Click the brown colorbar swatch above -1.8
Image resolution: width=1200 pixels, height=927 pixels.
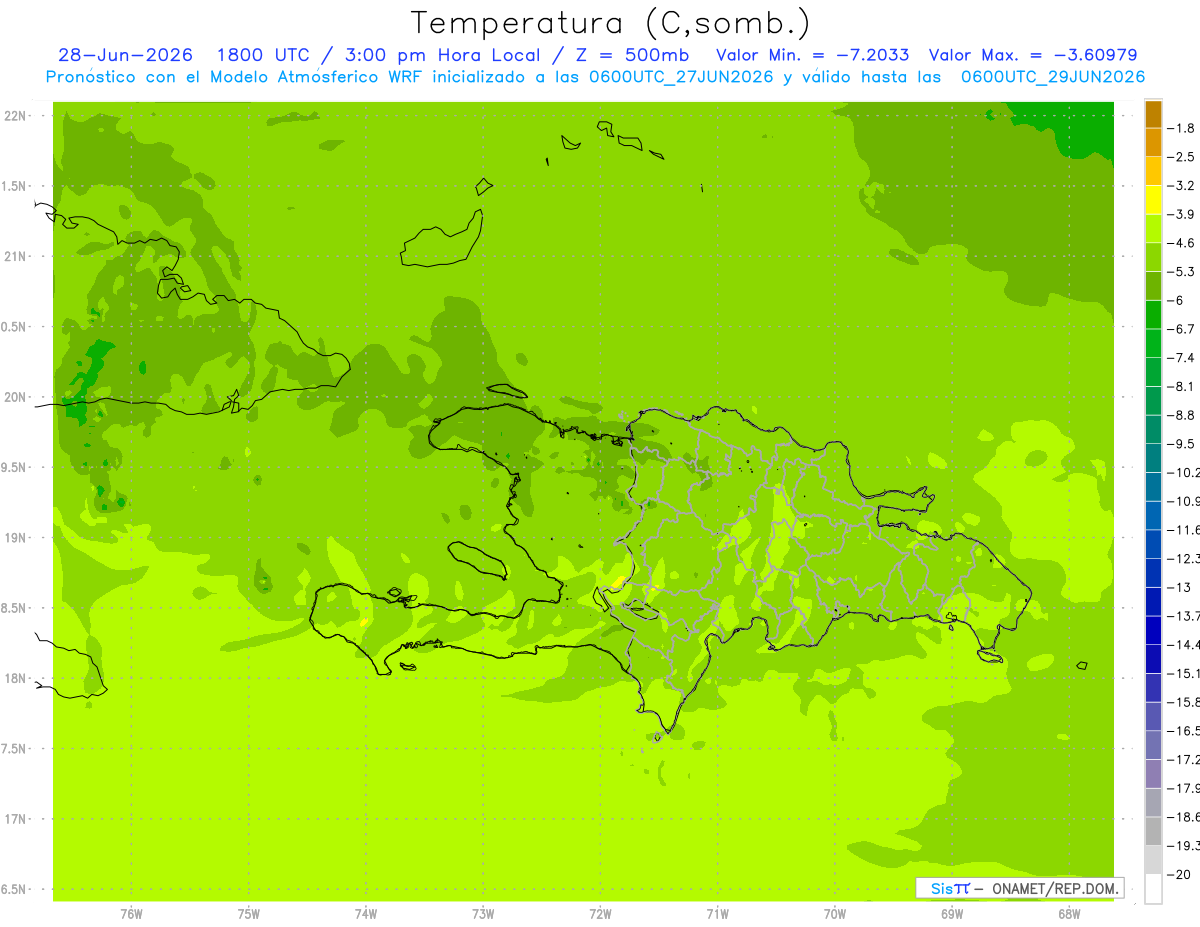pyautogui.click(x=1153, y=114)
